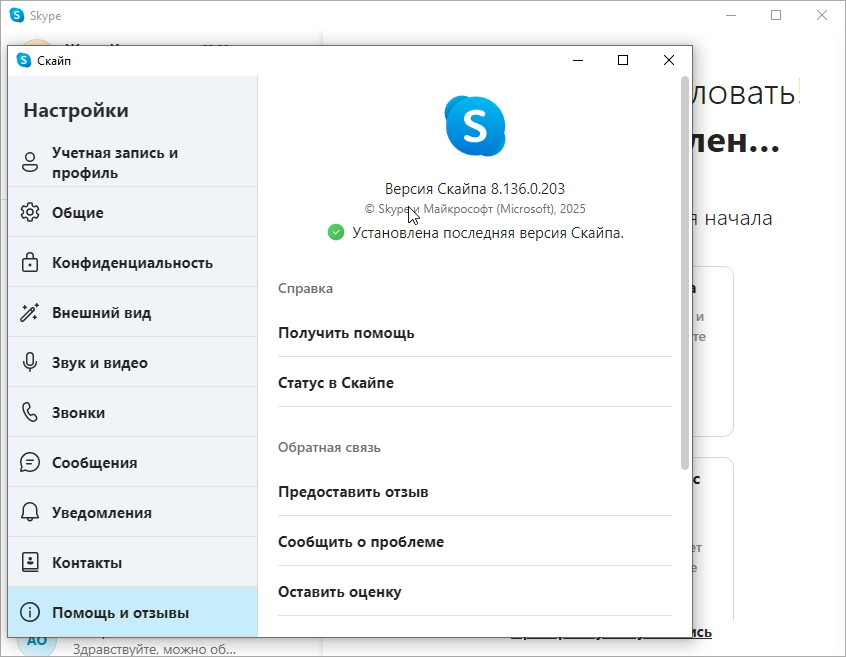Viewport: 846px width, 657px height.
Task: Select Помощь и отзывы in the sidebar
Action: 133,612
